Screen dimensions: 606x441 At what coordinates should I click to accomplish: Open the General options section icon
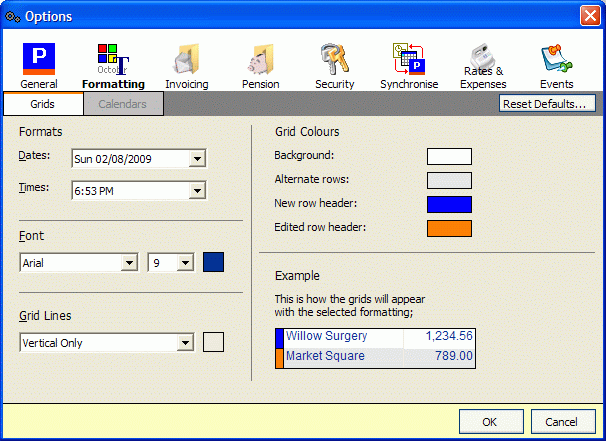point(39,59)
